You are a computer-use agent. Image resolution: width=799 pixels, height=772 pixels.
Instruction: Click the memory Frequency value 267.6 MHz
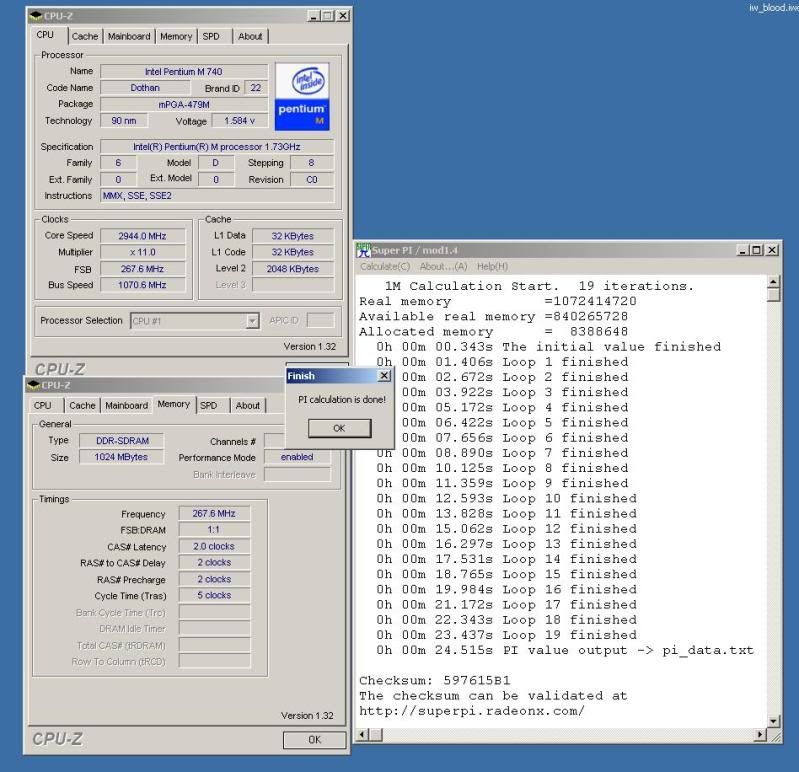[x=214, y=513]
